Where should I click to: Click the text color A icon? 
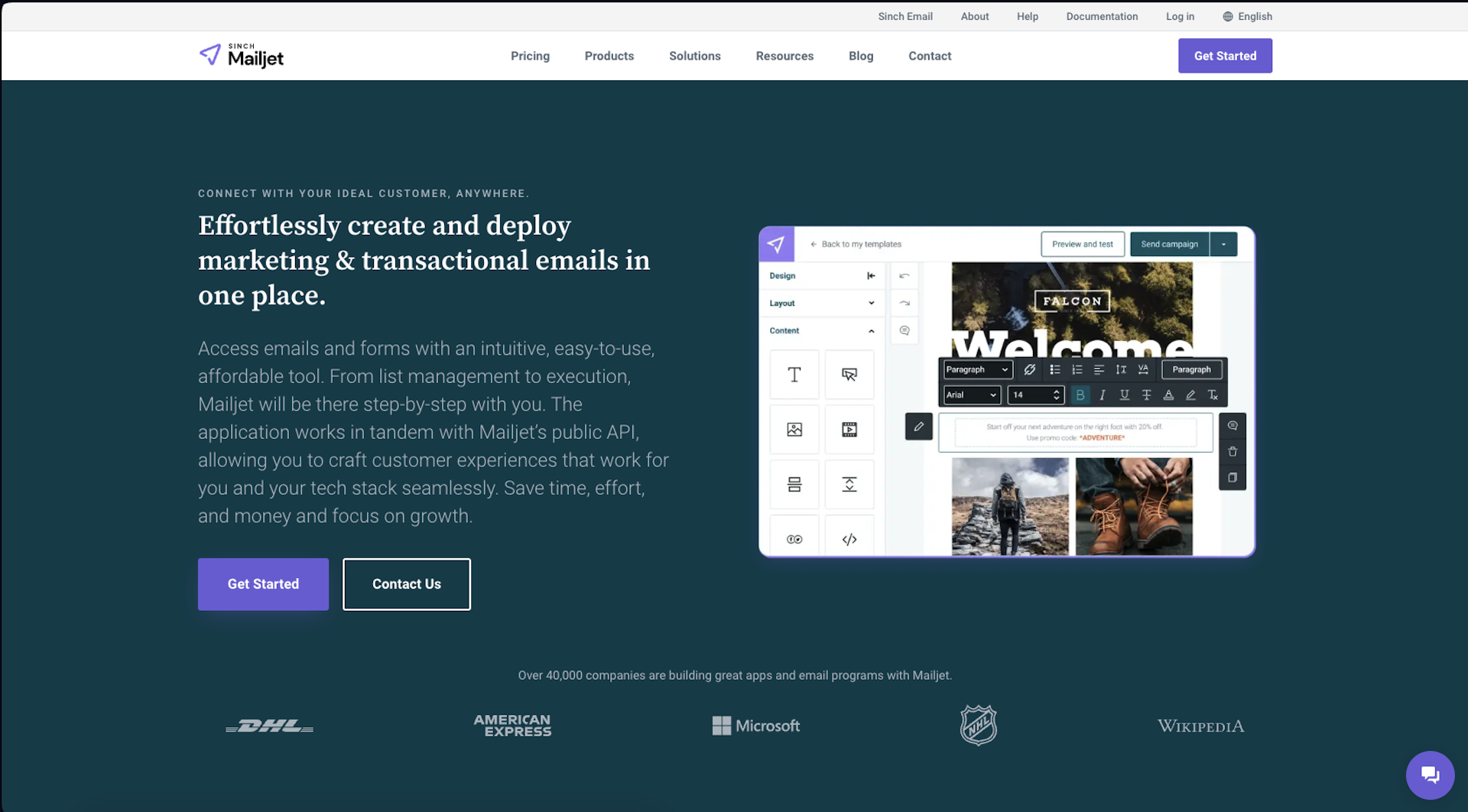click(x=1168, y=395)
